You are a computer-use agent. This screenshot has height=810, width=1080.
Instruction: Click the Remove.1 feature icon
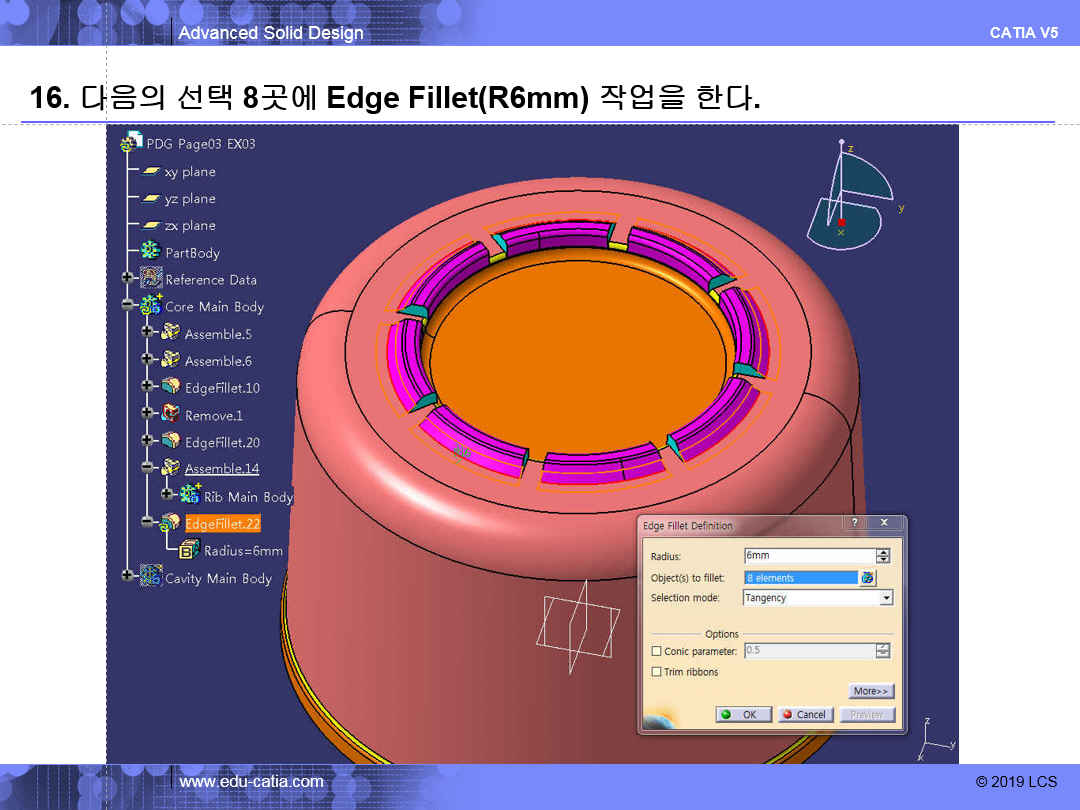pos(170,414)
